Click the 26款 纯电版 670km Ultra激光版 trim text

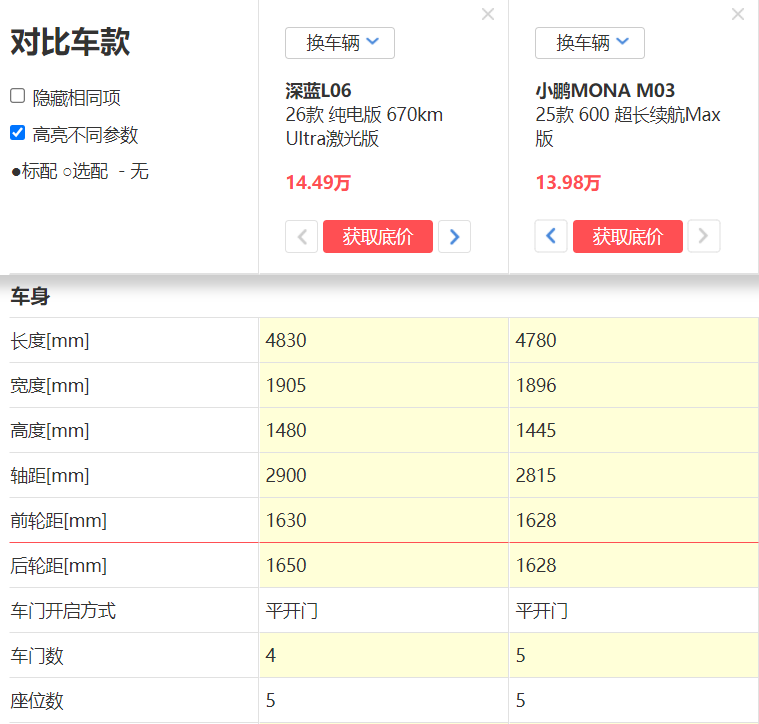point(364,127)
